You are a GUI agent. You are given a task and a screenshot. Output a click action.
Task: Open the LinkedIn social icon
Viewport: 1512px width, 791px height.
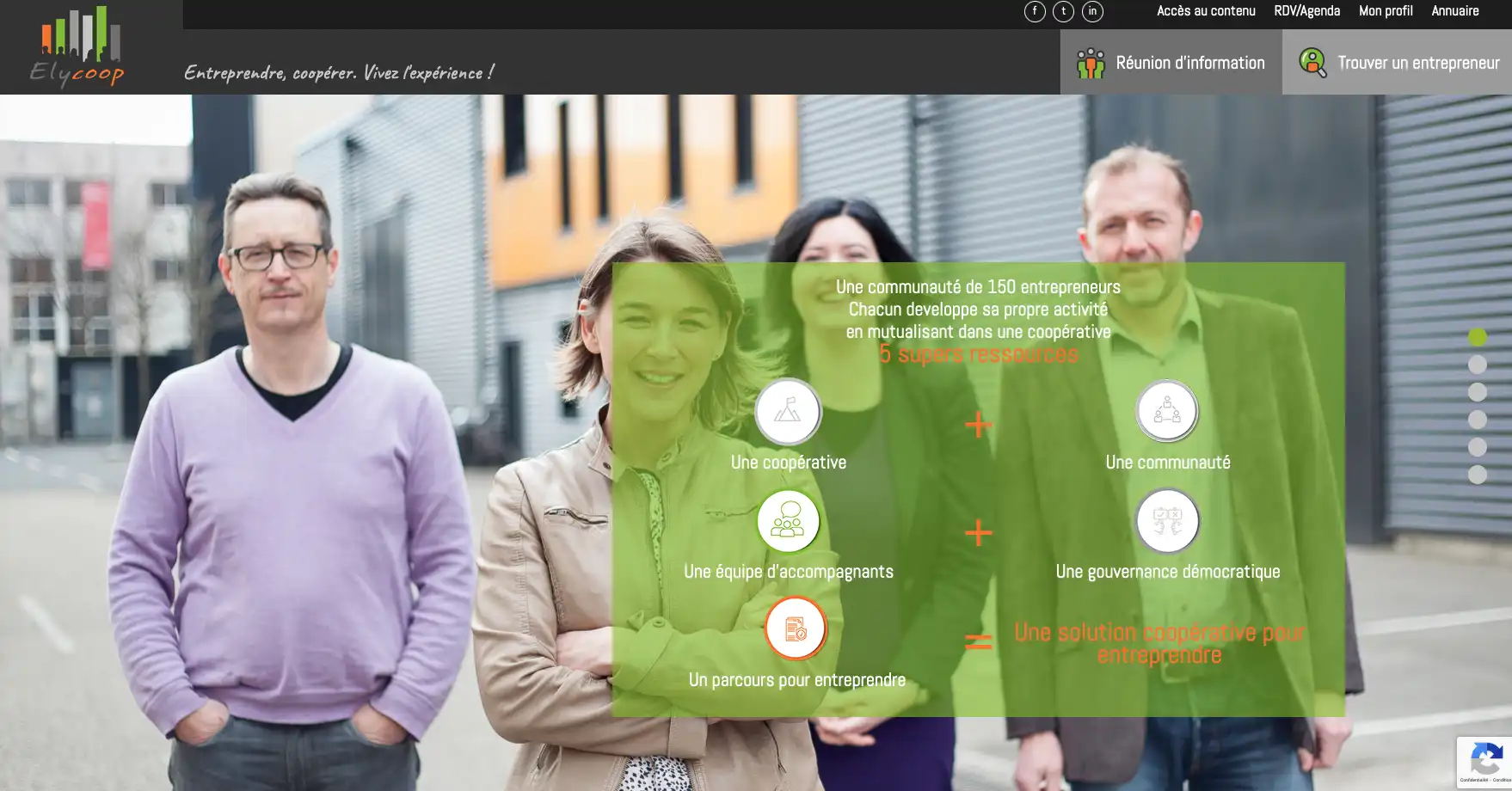(1092, 11)
